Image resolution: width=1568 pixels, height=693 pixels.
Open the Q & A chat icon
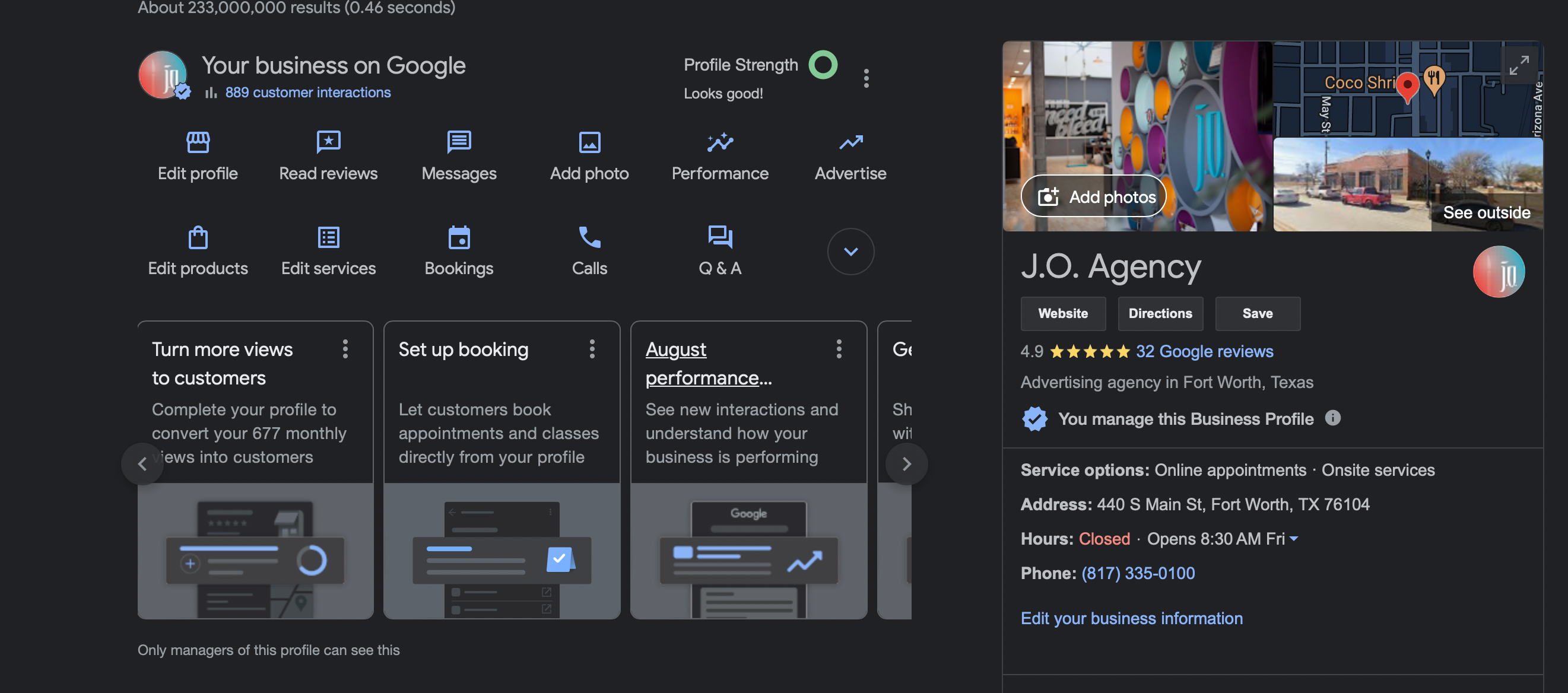[720, 237]
